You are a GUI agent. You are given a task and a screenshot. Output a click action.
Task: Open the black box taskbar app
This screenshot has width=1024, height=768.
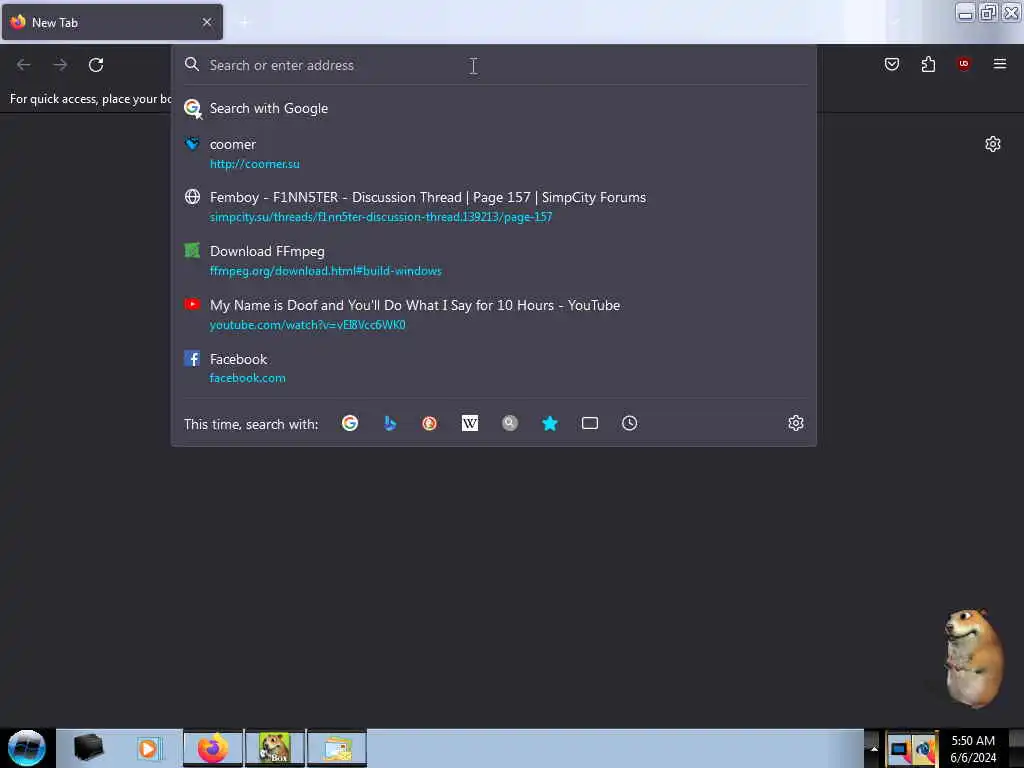pyautogui.click(x=88, y=748)
